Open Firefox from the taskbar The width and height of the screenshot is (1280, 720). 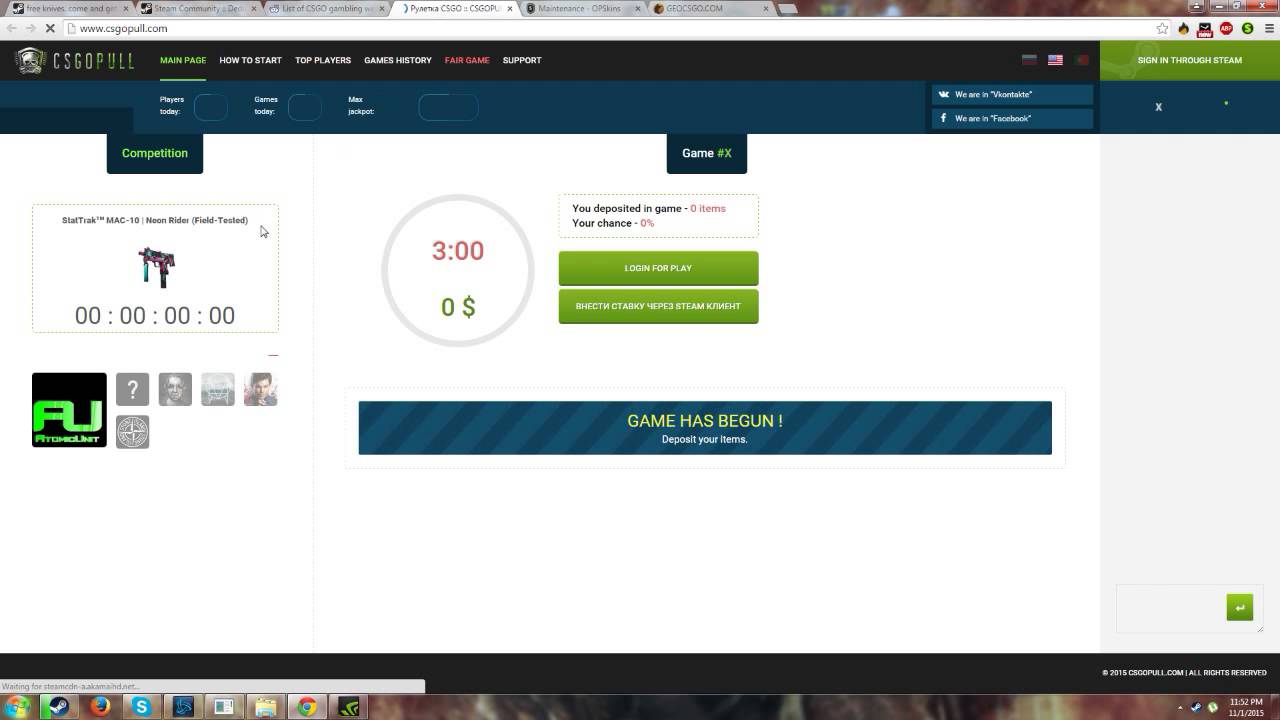(99, 707)
